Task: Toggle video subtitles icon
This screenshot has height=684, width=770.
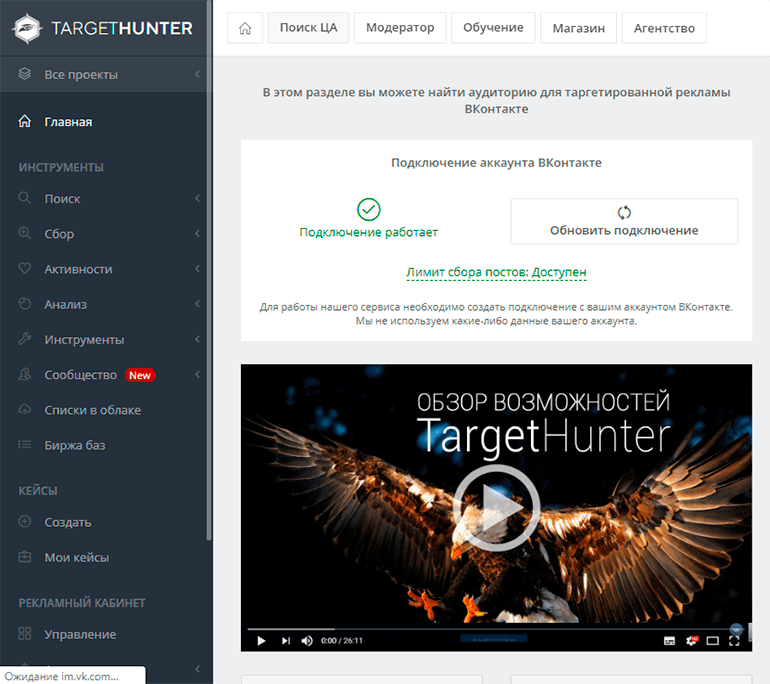Action: (669, 641)
